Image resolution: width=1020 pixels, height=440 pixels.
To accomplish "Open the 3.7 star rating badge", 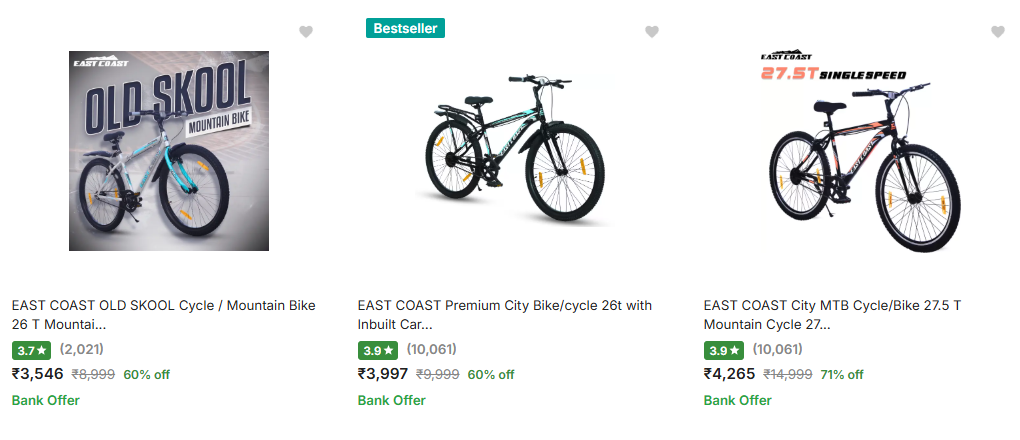I will click(x=31, y=350).
